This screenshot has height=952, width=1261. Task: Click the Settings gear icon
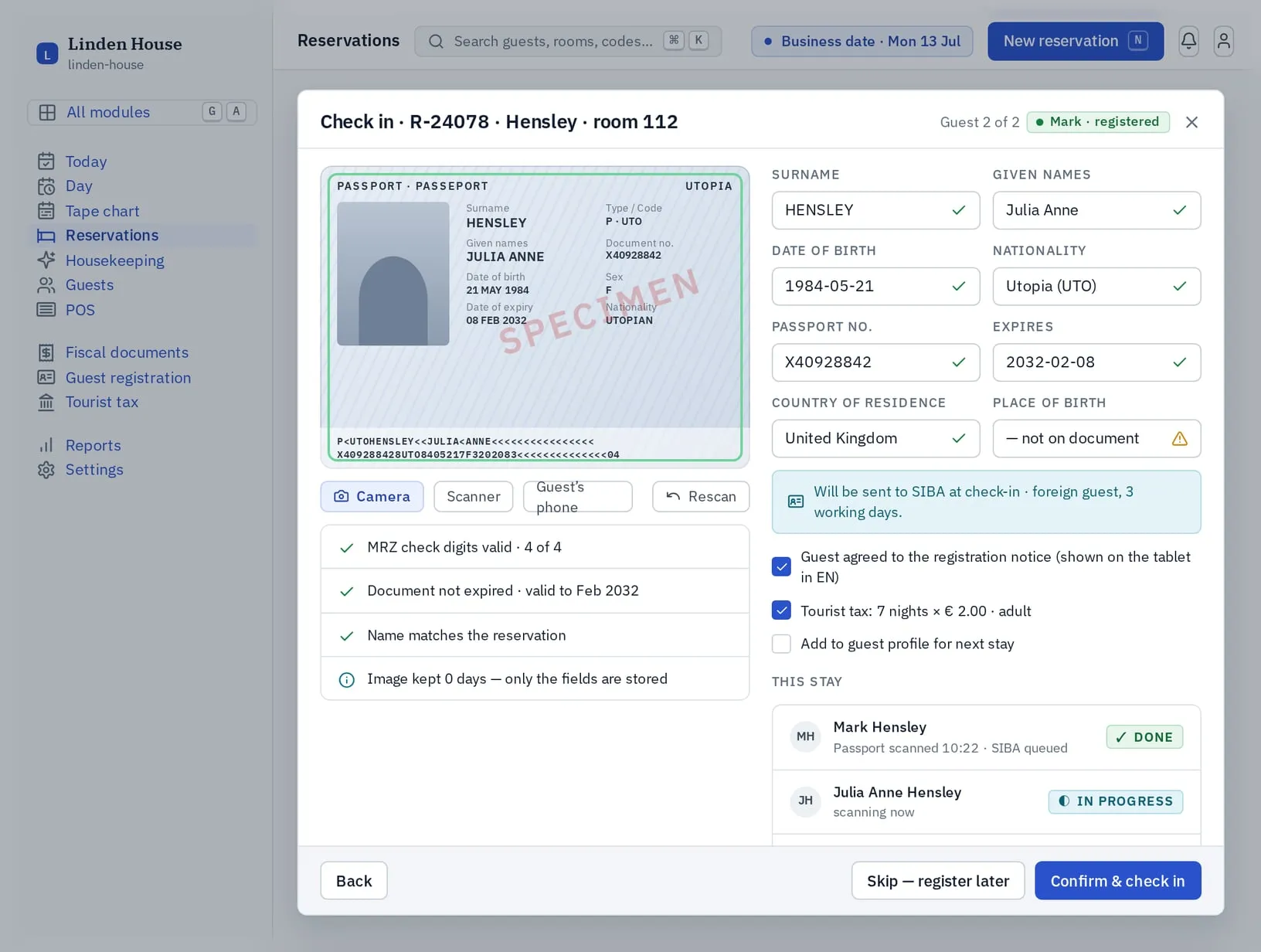pos(46,470)
